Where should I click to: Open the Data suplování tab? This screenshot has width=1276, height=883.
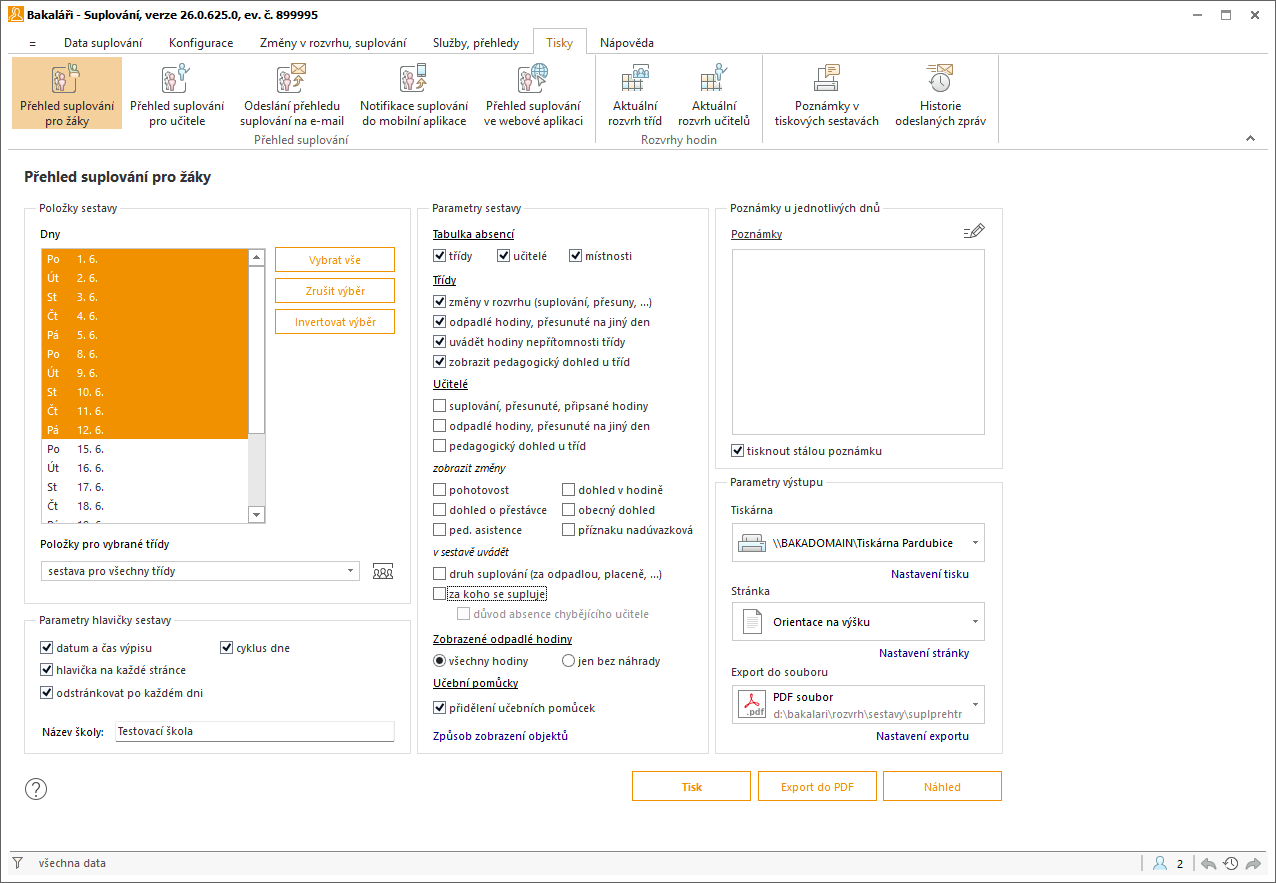pos(103,43)
